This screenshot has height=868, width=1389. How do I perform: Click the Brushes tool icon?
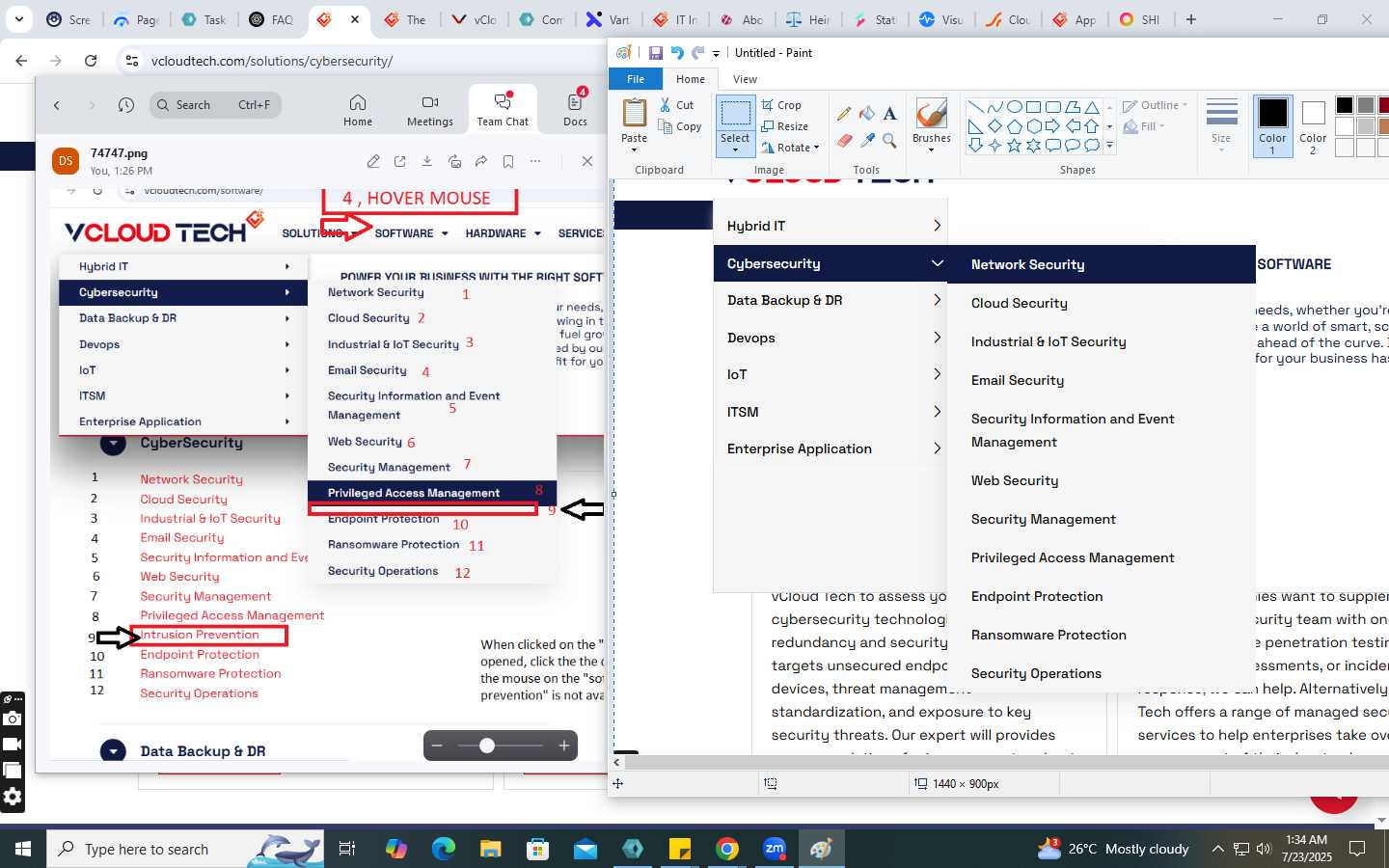coord(931,114)
